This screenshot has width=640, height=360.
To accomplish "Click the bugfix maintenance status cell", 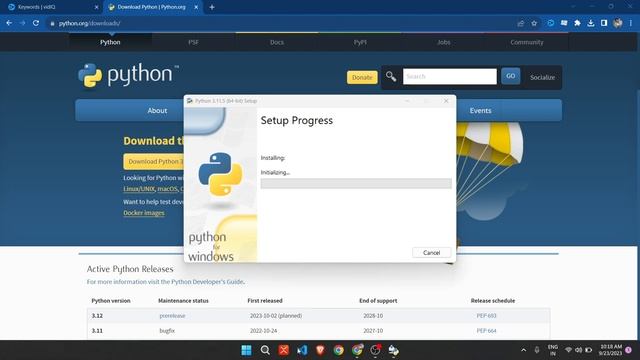I will tap(167, 331).
